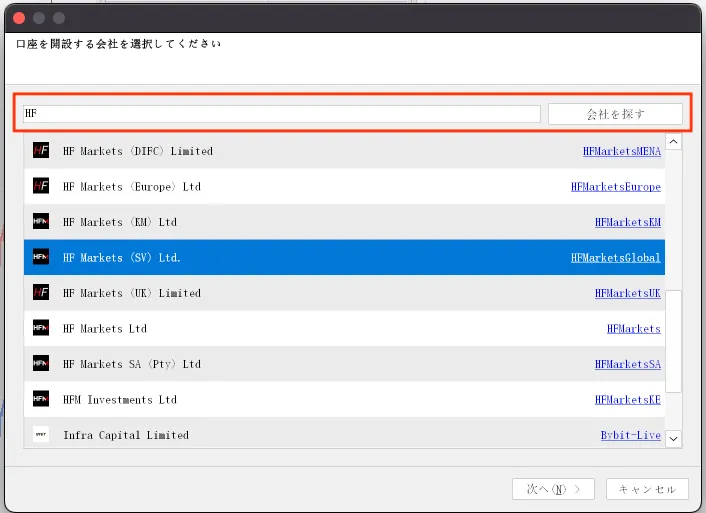
Task: Click the scrollbar up arrow
Action: point(674,142)
